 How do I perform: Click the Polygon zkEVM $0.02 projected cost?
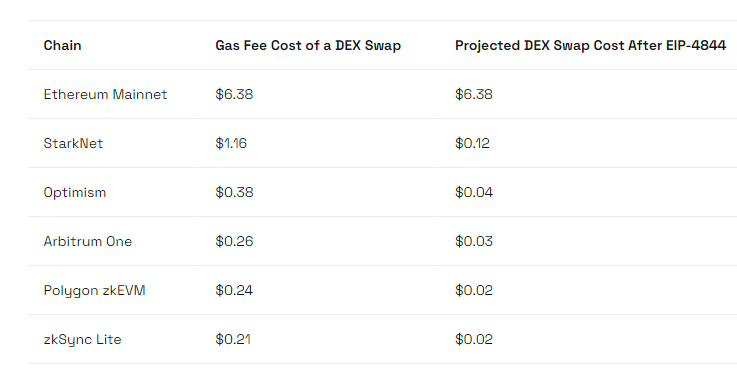[474, 290]
